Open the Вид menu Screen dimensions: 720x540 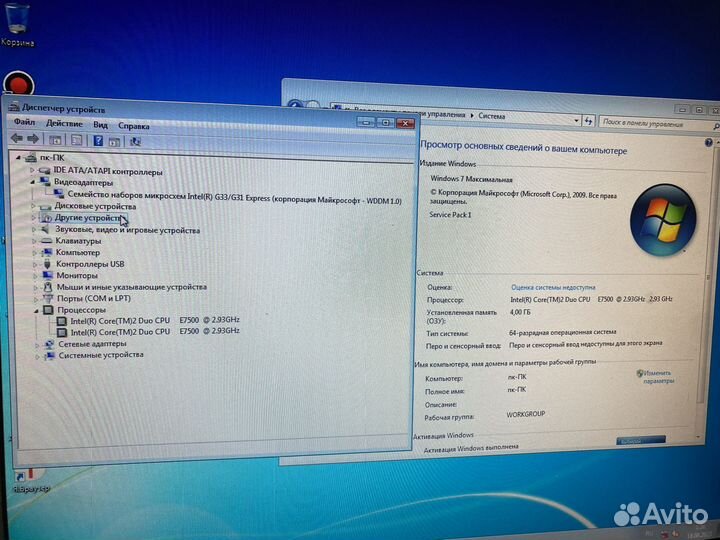click(101, 125)
